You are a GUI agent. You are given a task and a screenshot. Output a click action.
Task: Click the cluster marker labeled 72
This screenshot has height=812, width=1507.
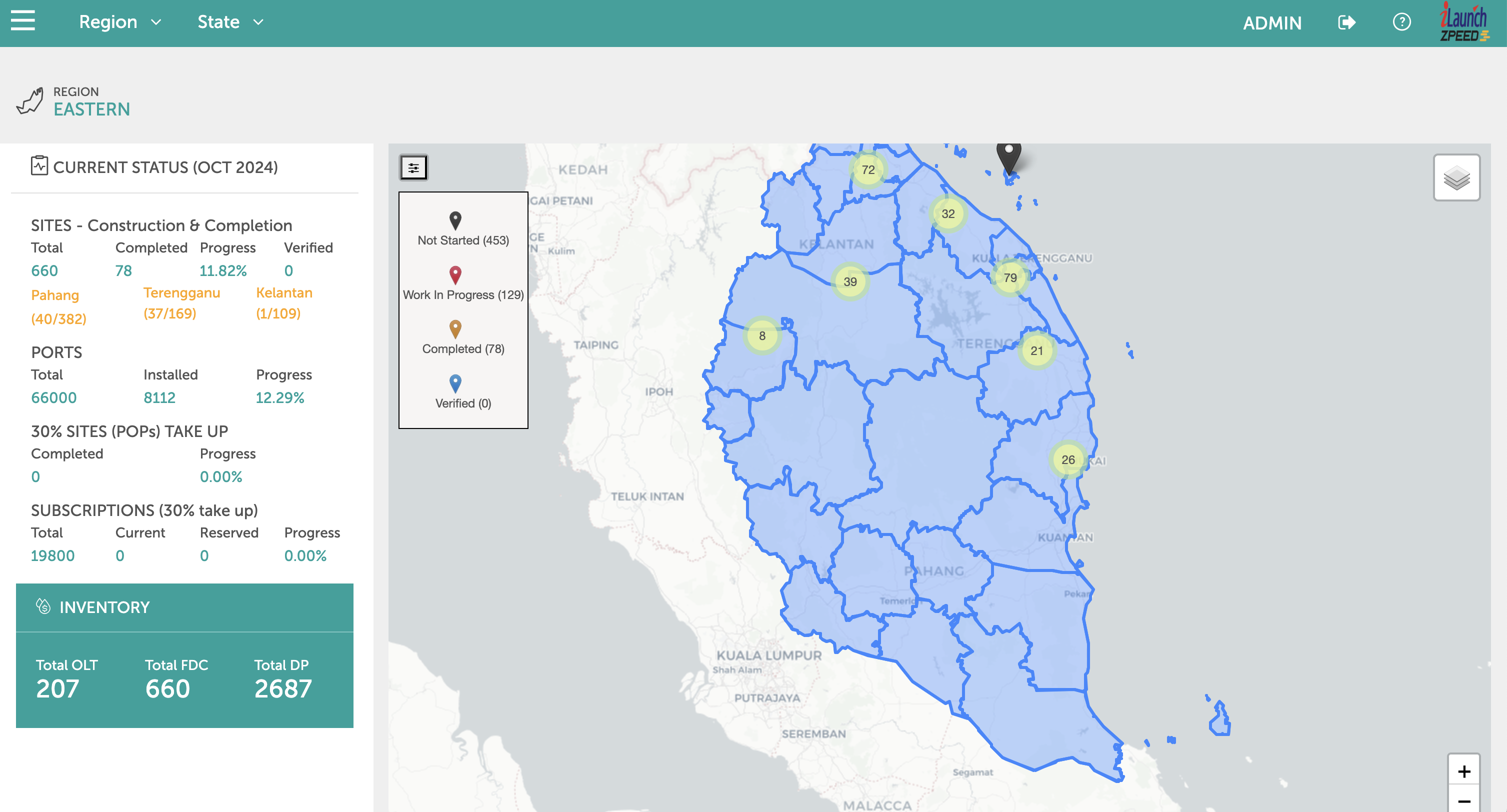tap(867, 169)
